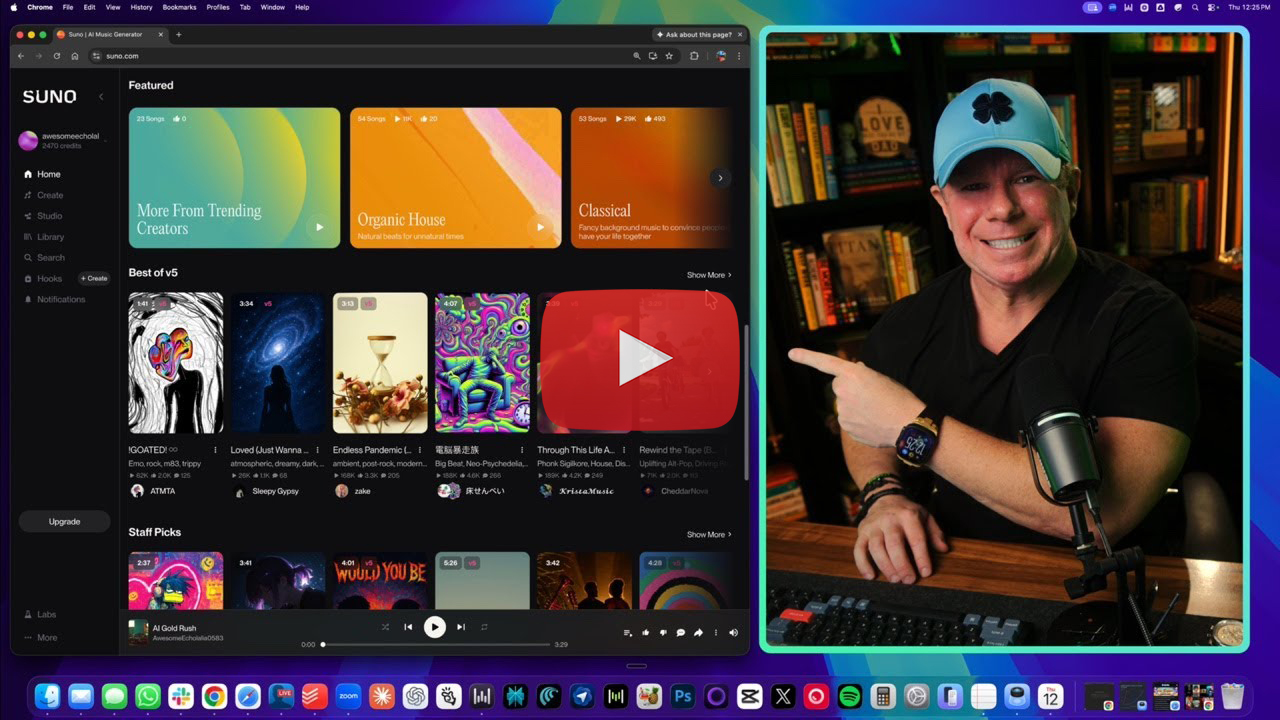Toggle shuffle in the player bar
This screenshot has width=1280, height=720.
385,627
